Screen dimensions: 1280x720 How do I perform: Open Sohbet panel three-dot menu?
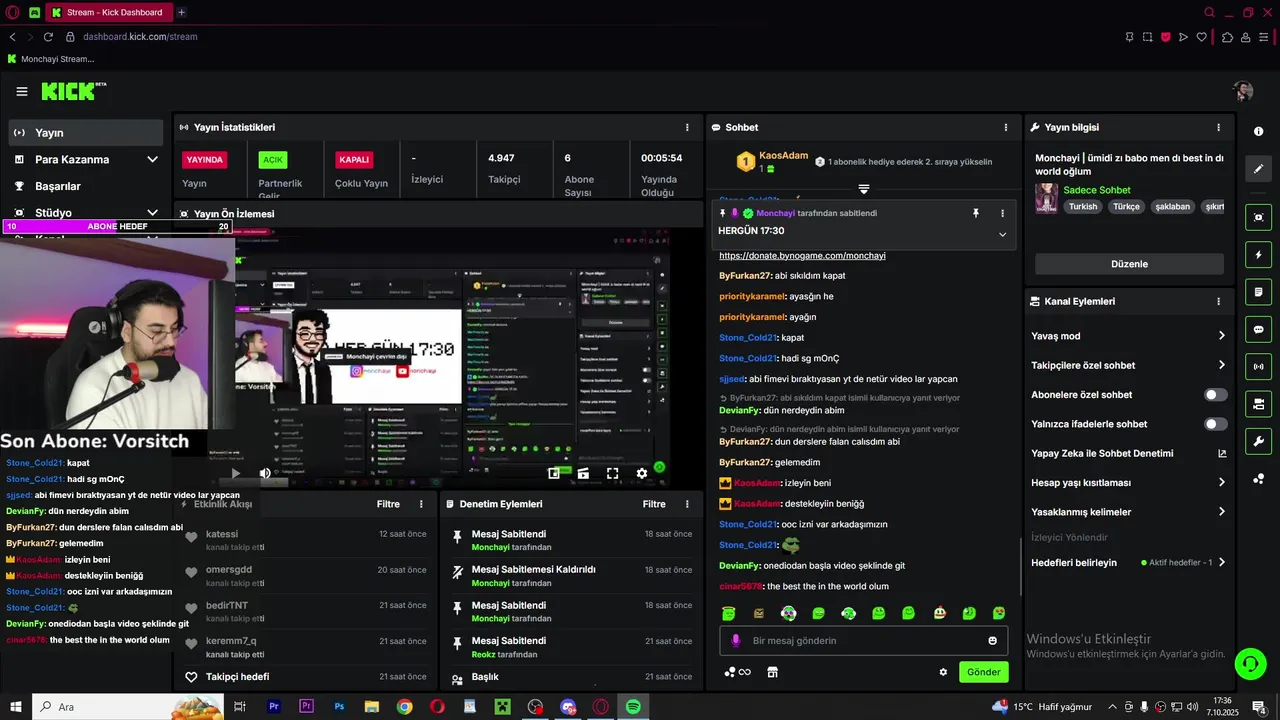click(1006, 127)
